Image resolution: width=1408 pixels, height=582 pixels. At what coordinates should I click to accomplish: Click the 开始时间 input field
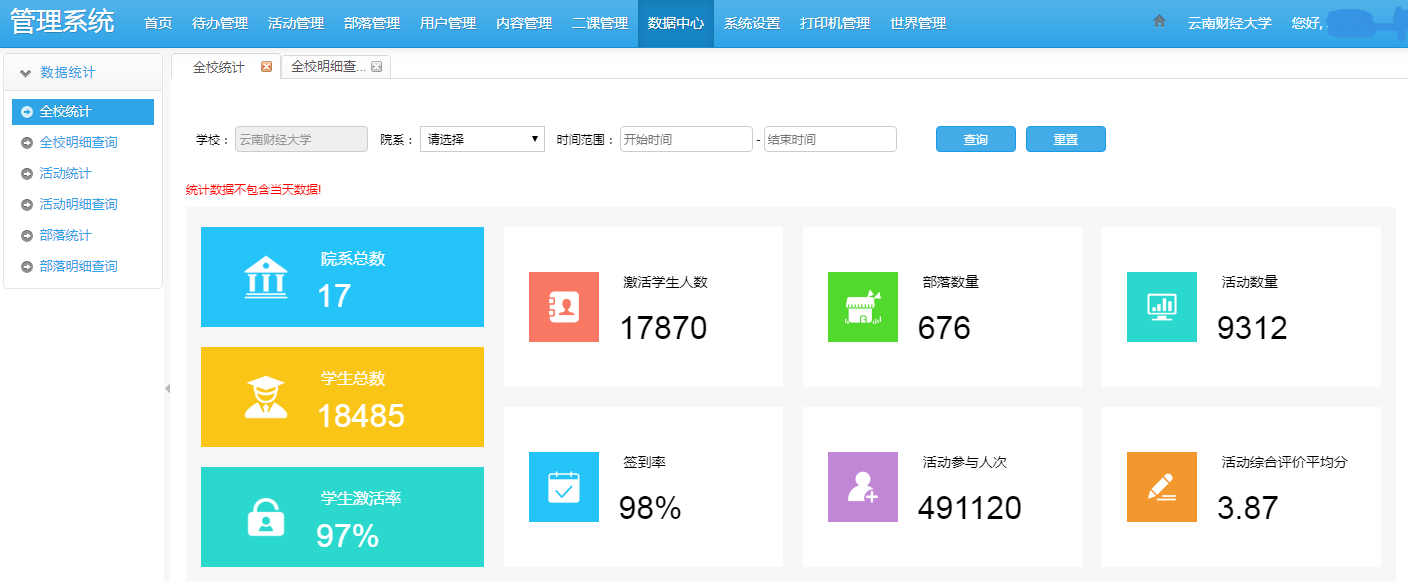685,139
